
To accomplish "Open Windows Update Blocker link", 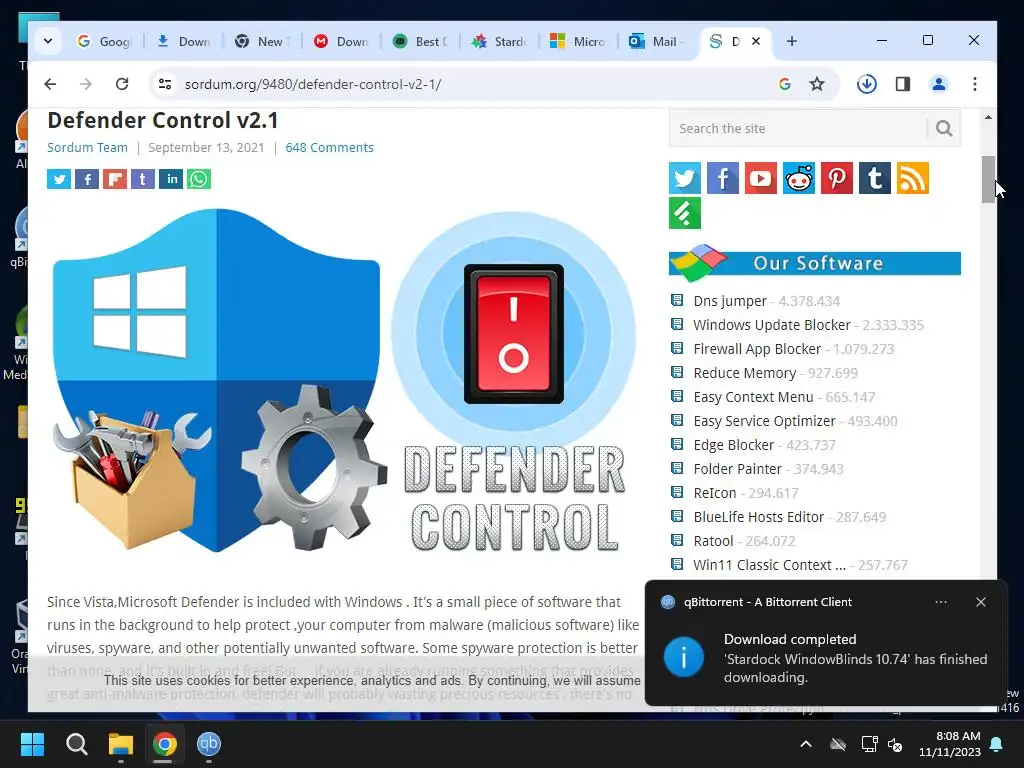I will click(x=772, y=325).
